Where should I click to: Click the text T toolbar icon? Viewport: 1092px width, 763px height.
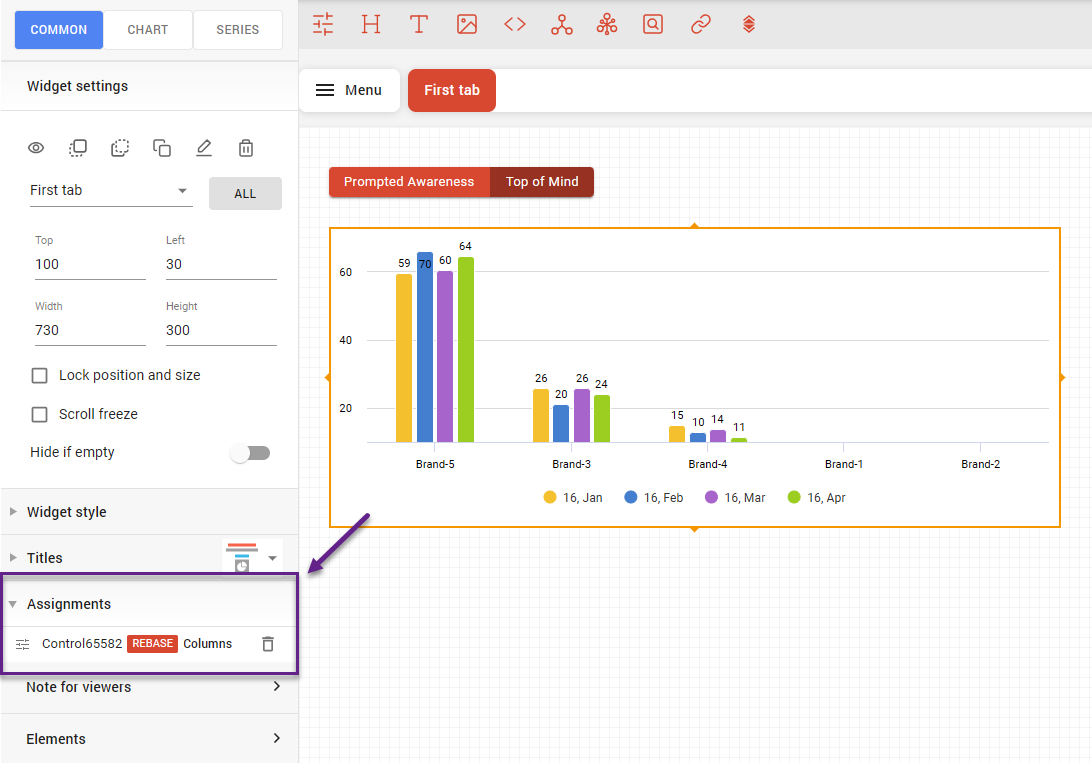tap(419, 25)
